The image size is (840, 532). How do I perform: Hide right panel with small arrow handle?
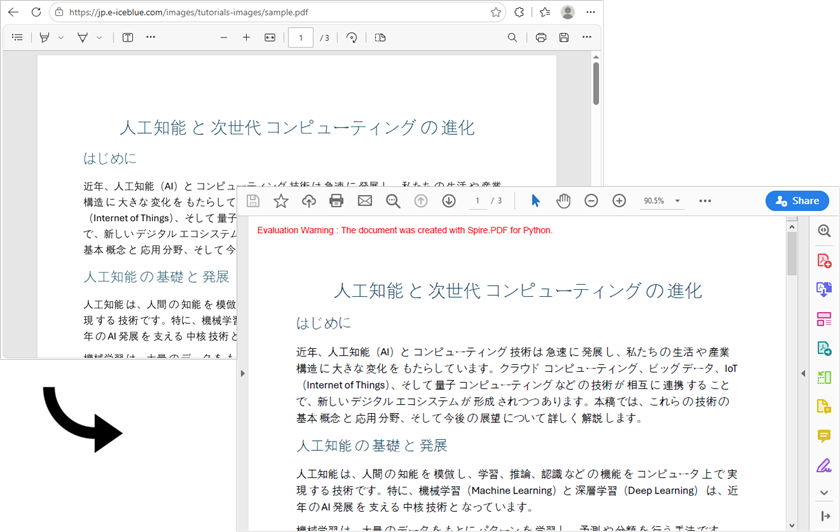[x=803, y=373]
